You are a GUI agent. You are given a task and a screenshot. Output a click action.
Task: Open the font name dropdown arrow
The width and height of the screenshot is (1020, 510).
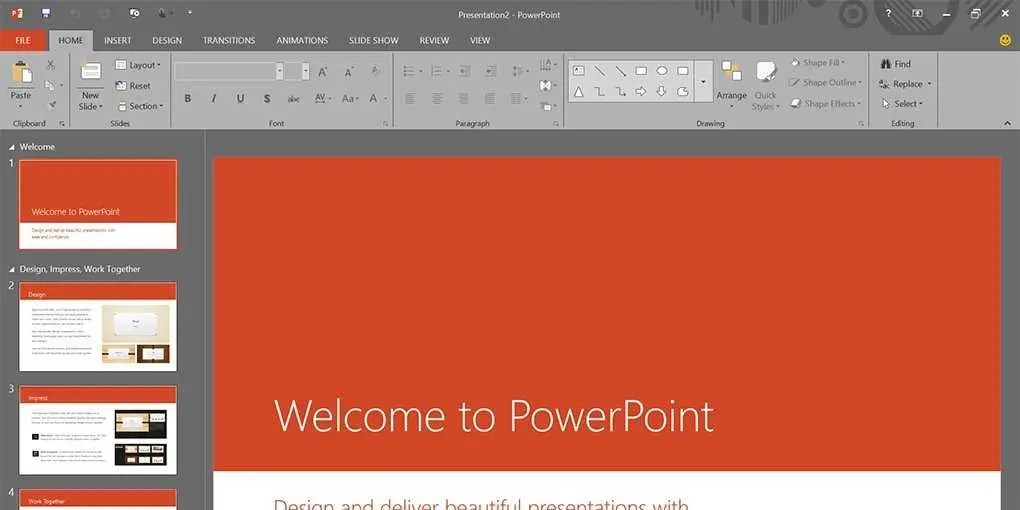[x=279, y=72]
